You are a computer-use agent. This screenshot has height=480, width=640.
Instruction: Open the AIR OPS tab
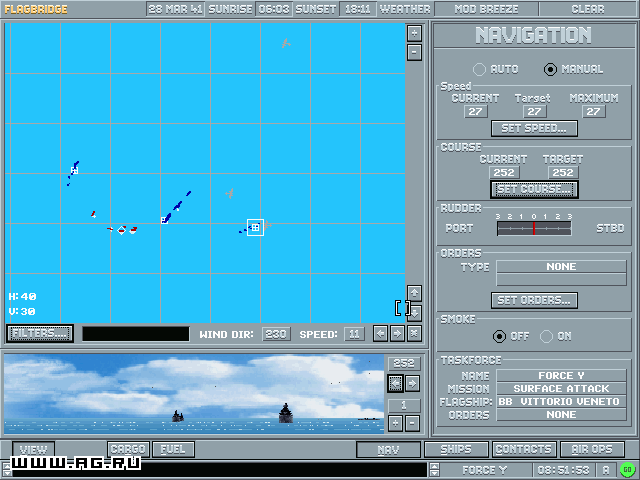pyautogui.click(x=592, y=449)
